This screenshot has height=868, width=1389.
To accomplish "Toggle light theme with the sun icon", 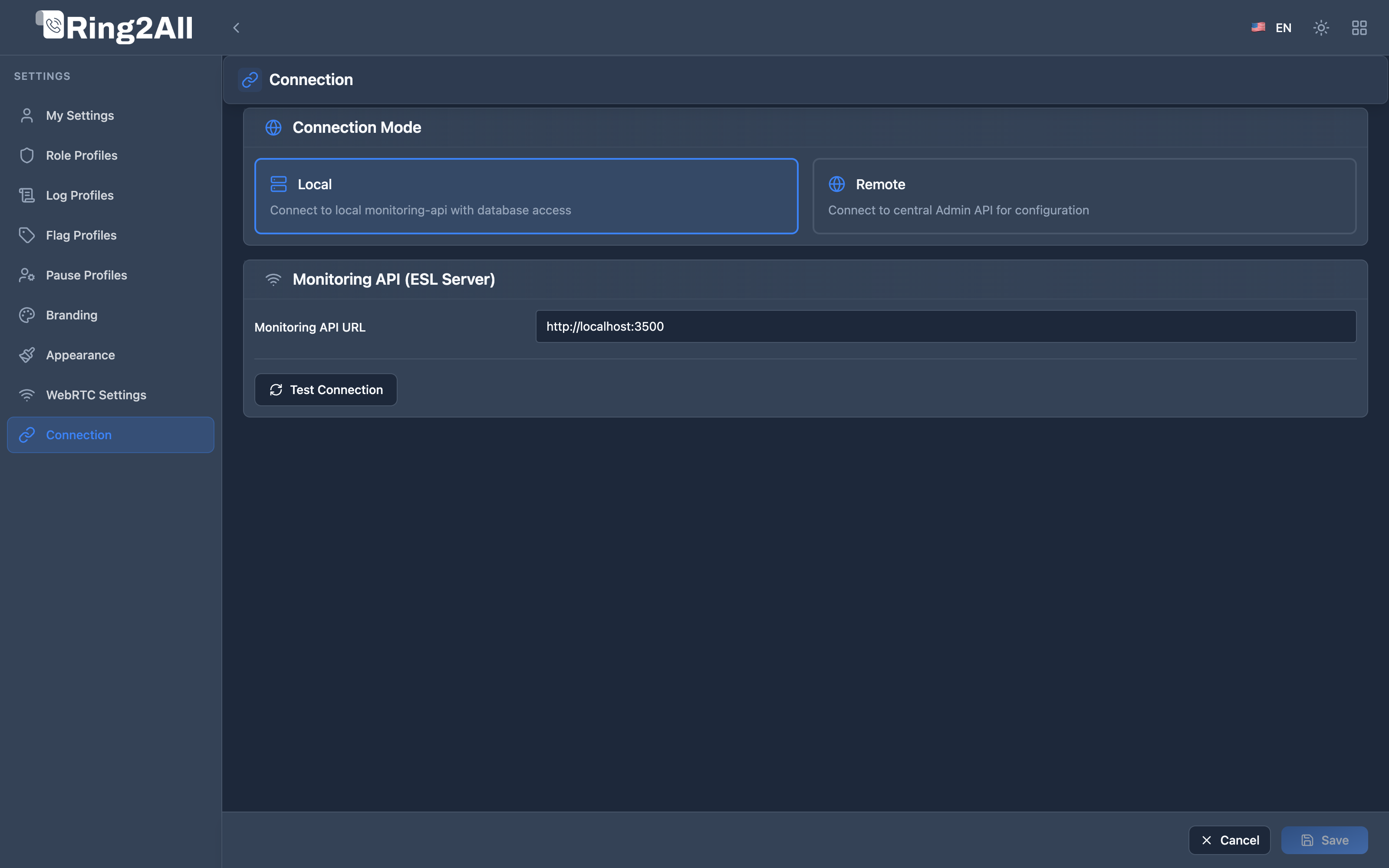I will 1321,27.
